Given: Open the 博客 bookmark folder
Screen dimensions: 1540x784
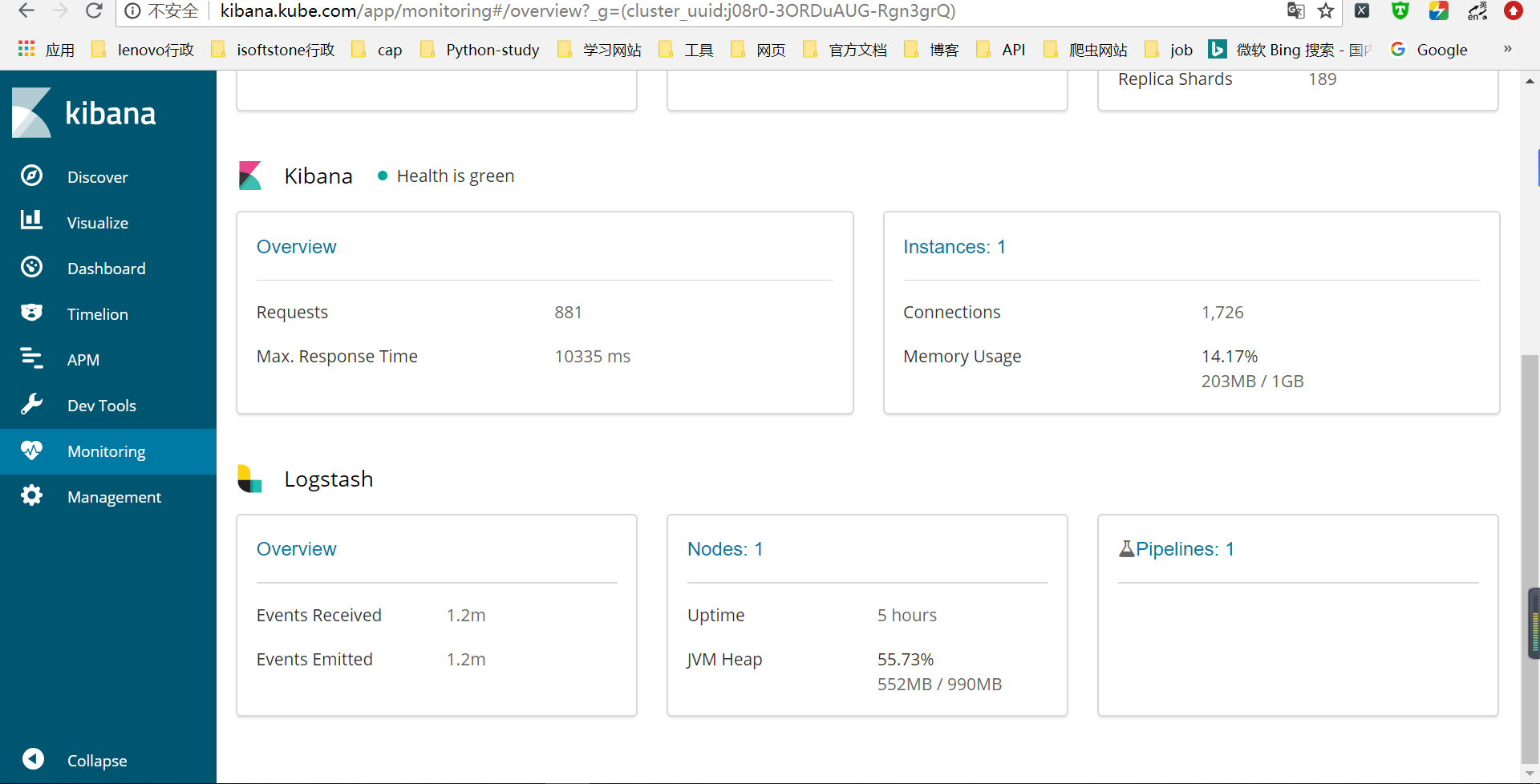Looking at the screenshot, I should pyautogui.click(x=931, y=50).
